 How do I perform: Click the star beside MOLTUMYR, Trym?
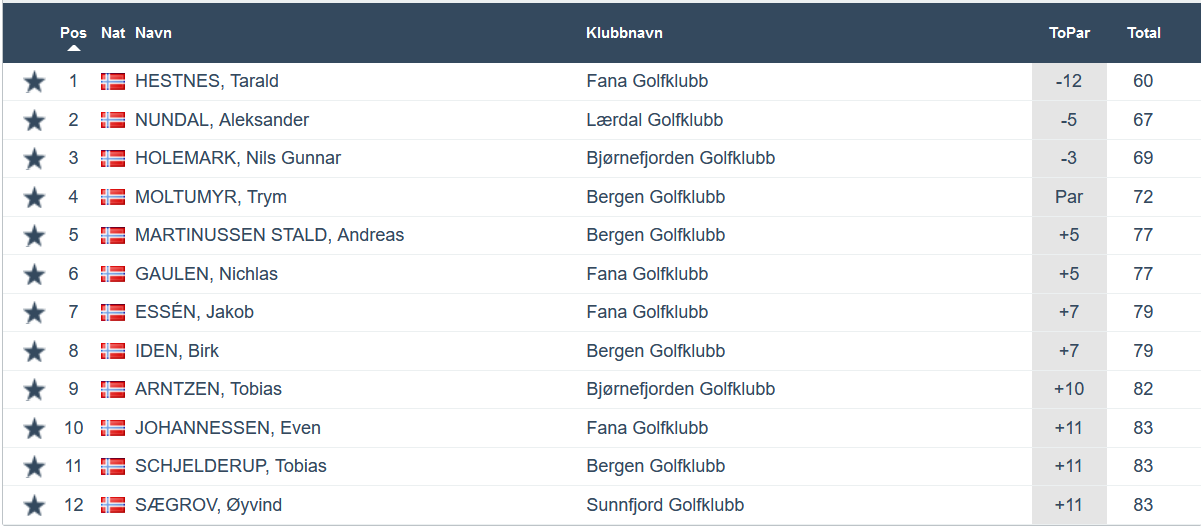click(x=35, y=198)
